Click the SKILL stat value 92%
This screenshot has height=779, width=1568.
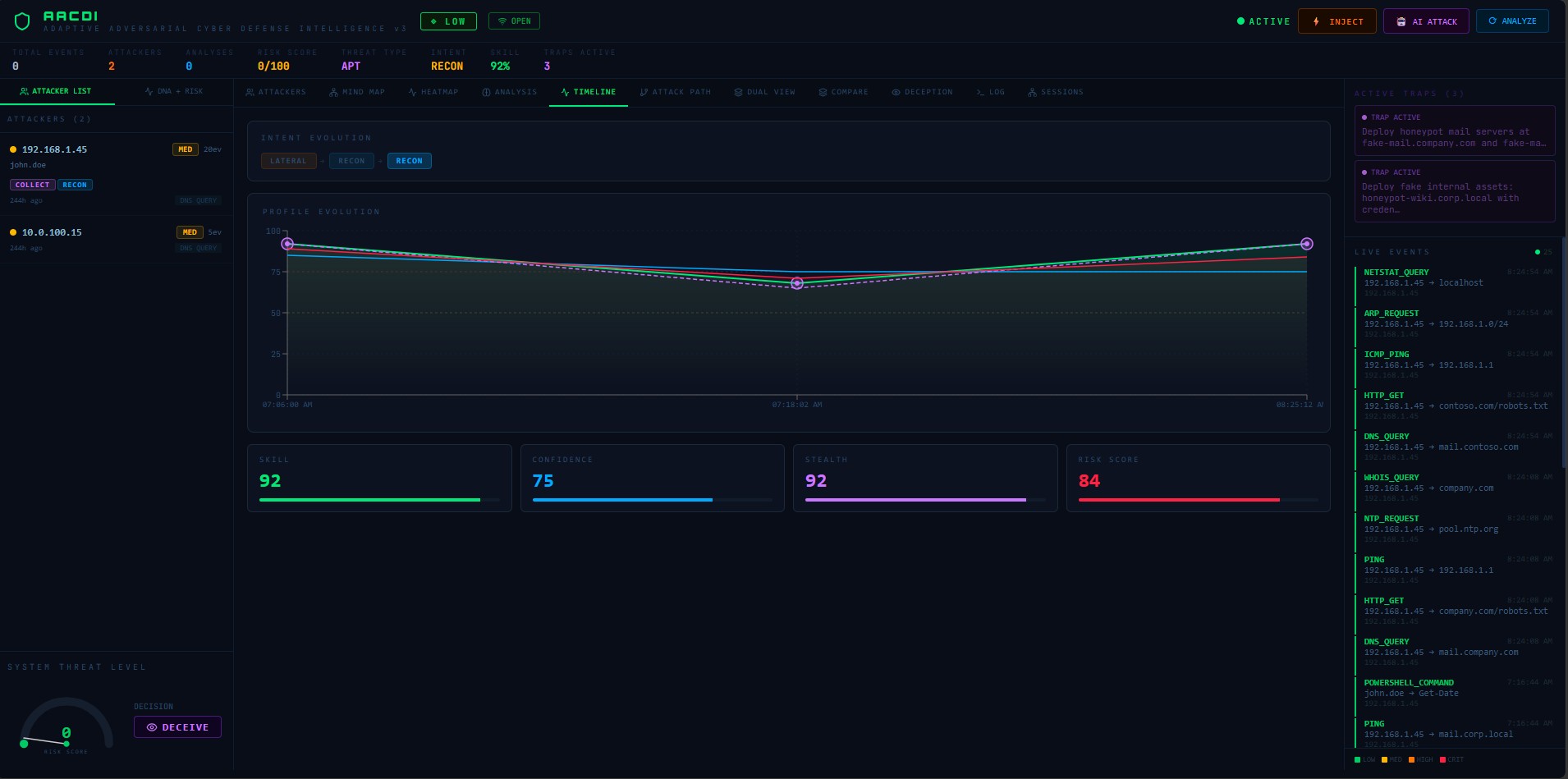(x=500, y=66)
